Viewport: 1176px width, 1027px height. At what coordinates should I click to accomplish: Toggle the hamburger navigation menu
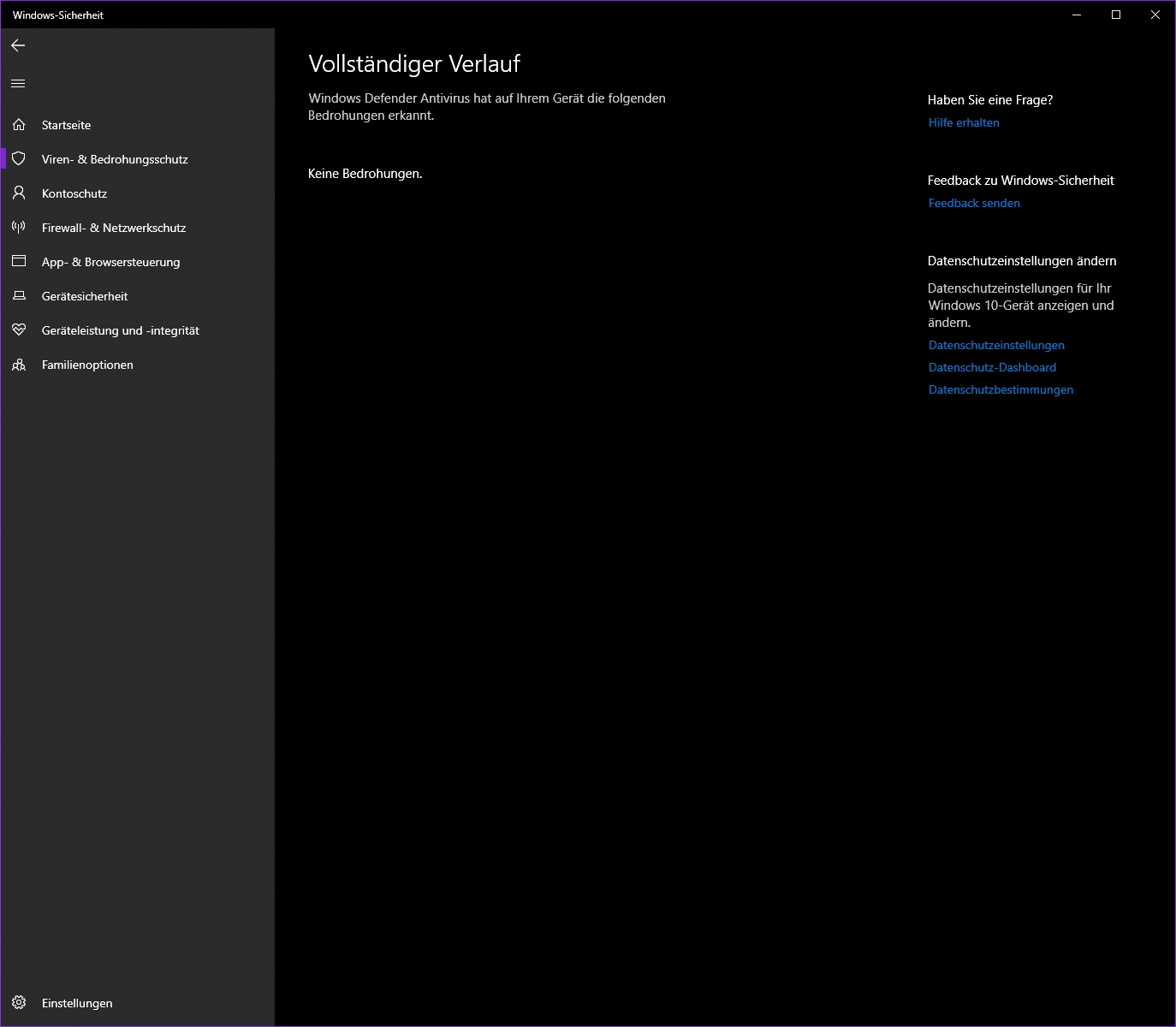click(x=18, y=83)
